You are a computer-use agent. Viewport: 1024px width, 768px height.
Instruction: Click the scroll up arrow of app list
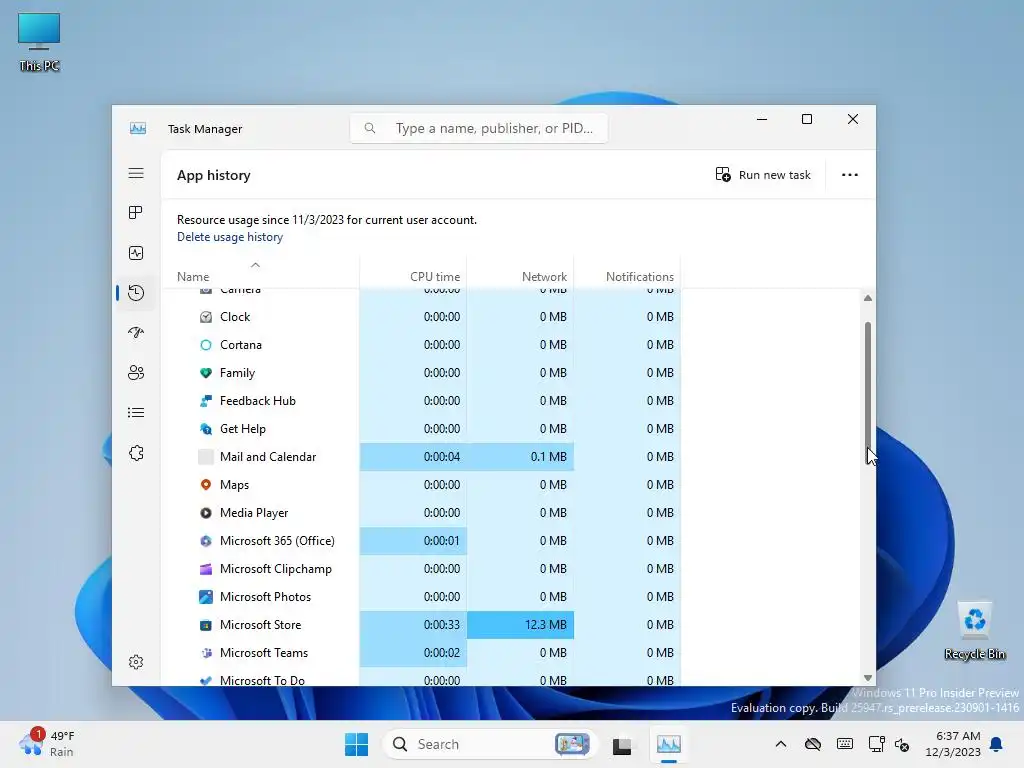click(868, 298)
